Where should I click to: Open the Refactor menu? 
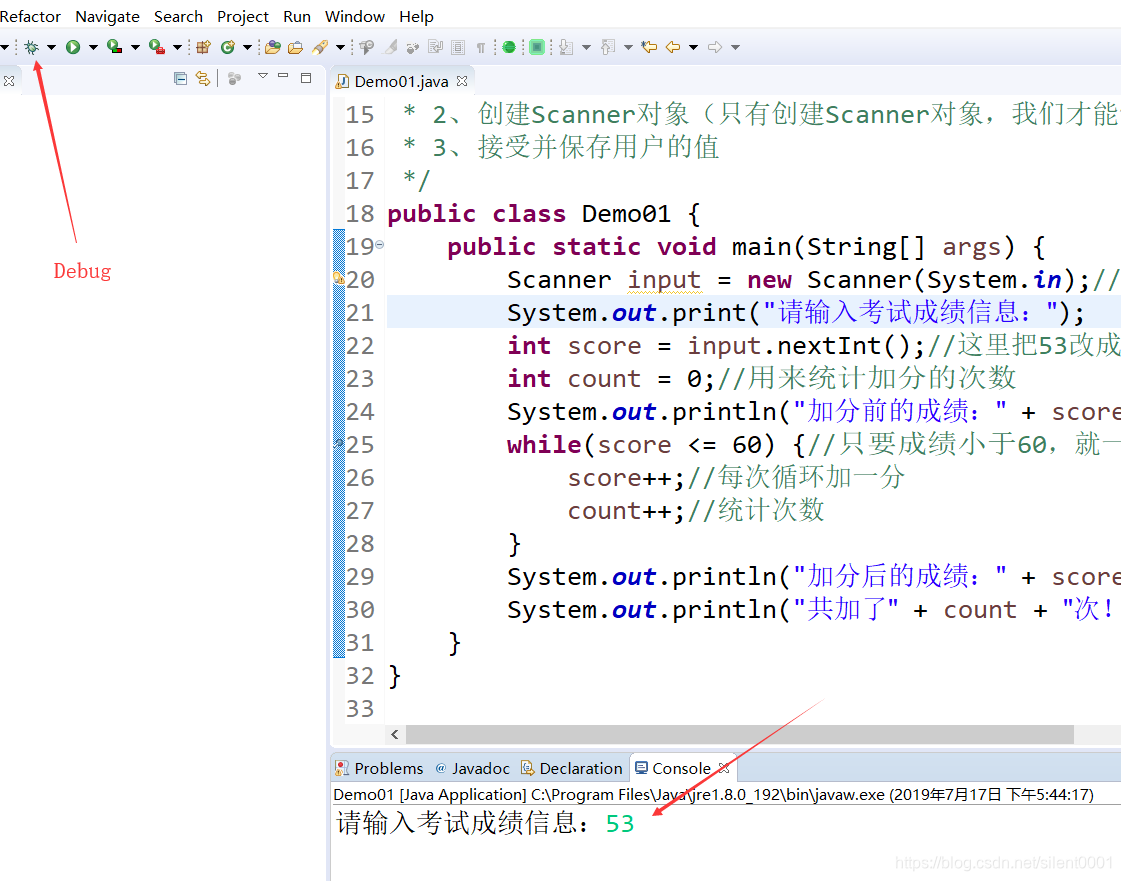[30, 16]
